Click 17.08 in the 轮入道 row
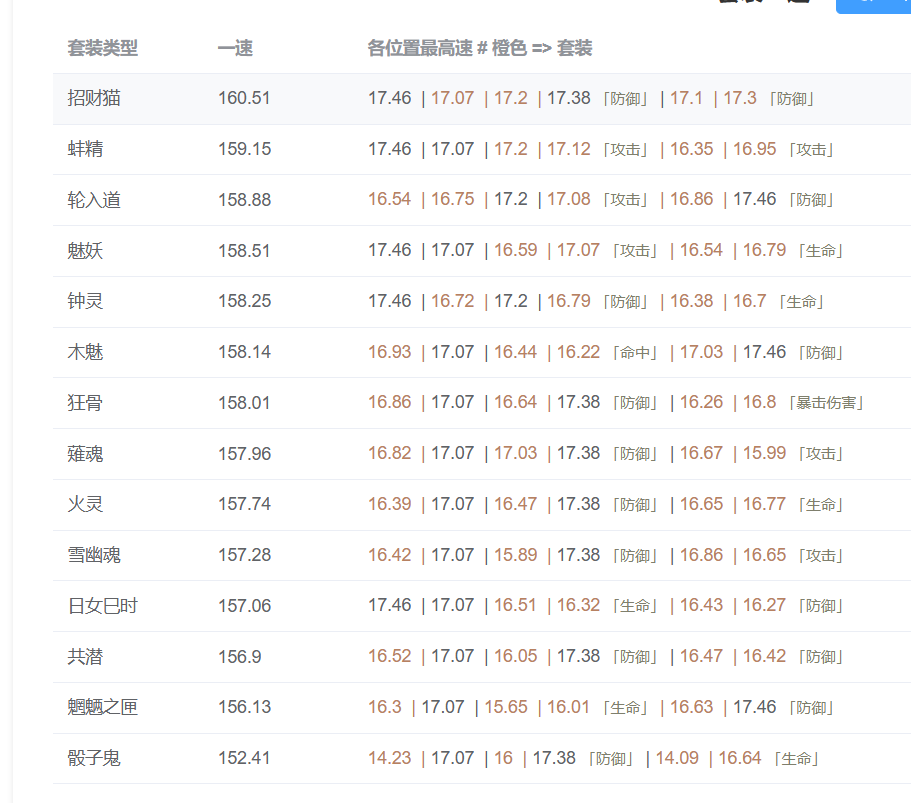Image resolution: width=911 pixels, height=803 pixels. [x=569, y=199]
